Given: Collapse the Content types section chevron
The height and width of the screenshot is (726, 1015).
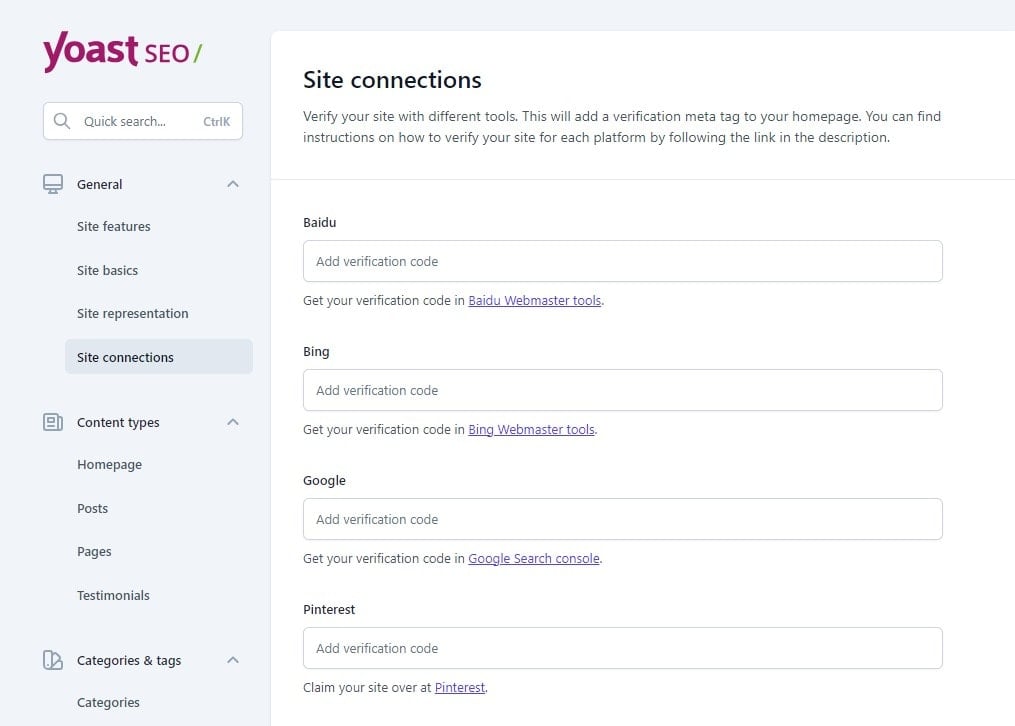Looking at the screenshot, I should (233, 423).
